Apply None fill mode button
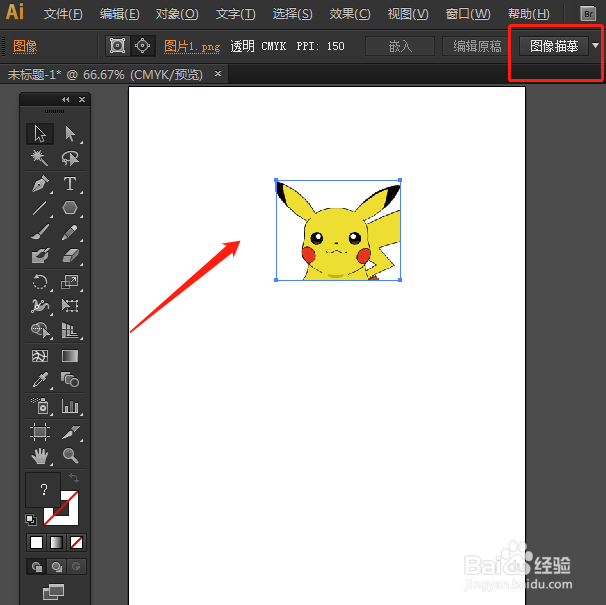The height and width of the screenshot is (605, 606). tap(76, 542)
